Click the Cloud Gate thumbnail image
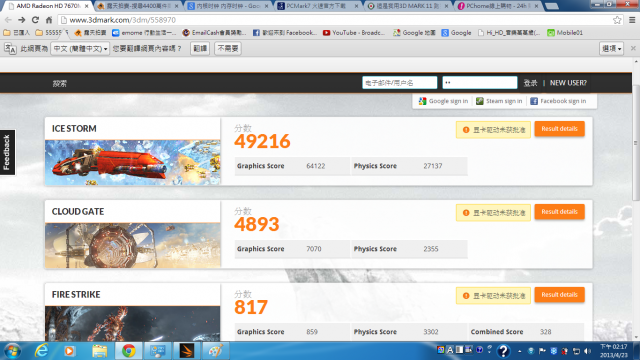The image size is (640, 360). [133, 245]
